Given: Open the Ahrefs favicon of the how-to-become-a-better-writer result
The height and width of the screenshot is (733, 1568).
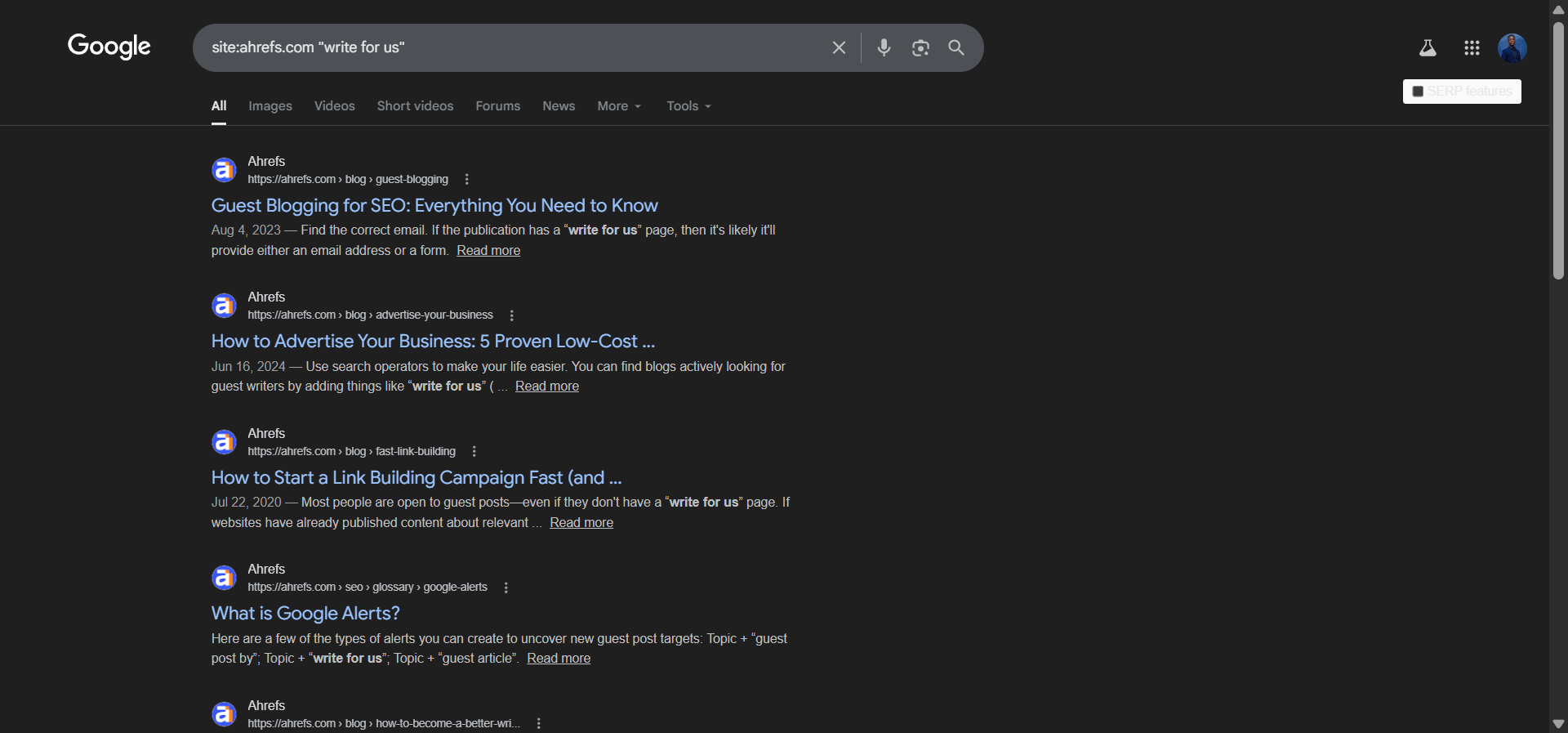Looking at the screenshot, I should point(224,714).
